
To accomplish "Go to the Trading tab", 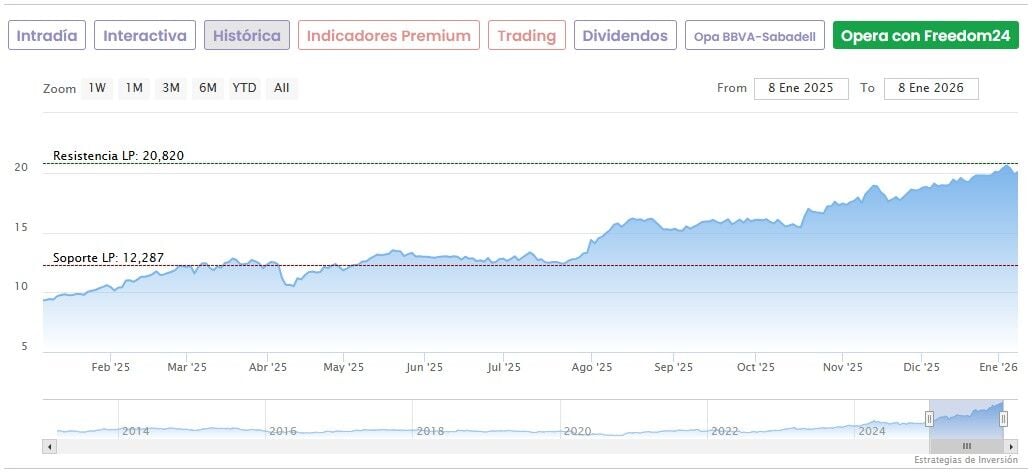I will (x=527, y=36).
